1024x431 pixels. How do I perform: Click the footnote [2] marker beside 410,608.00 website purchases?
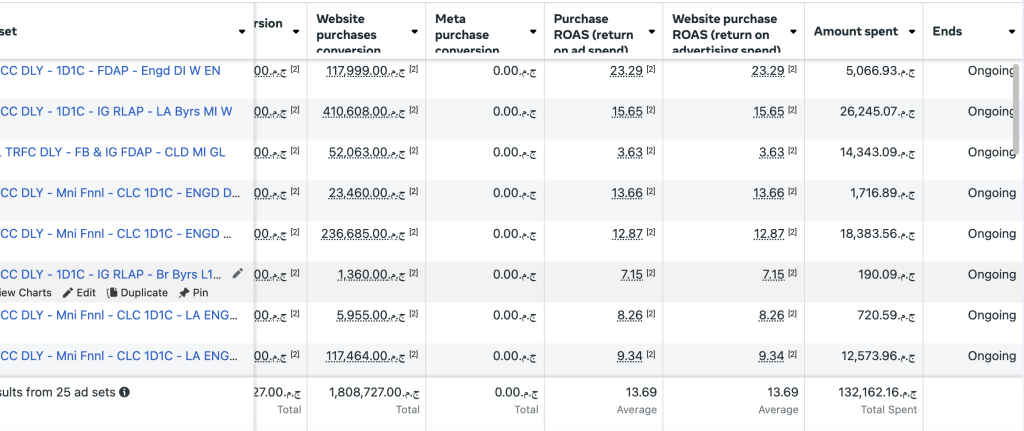(x=413, y=110)
